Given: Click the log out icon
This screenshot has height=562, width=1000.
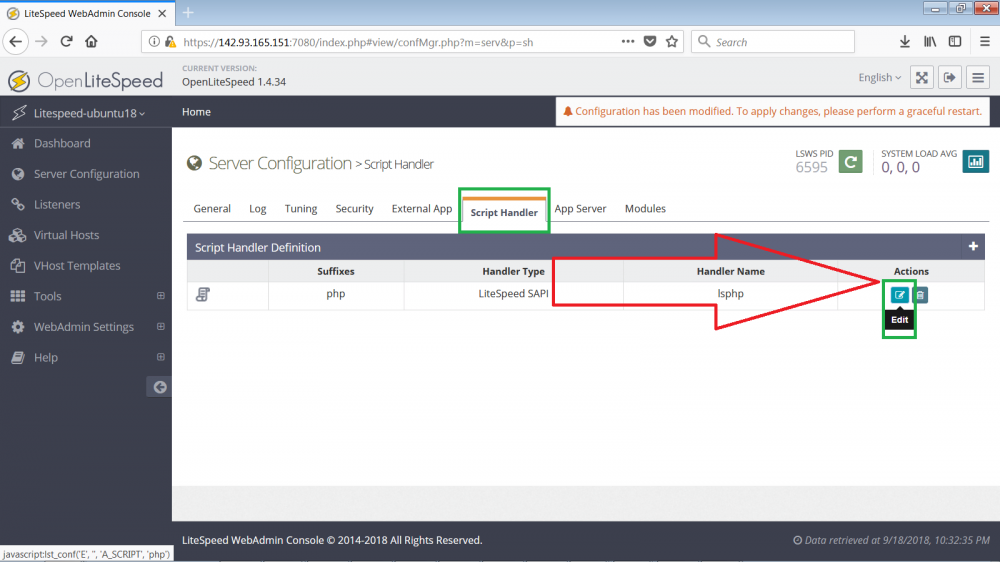Looking at the screenshot, I should coord(950,78).
